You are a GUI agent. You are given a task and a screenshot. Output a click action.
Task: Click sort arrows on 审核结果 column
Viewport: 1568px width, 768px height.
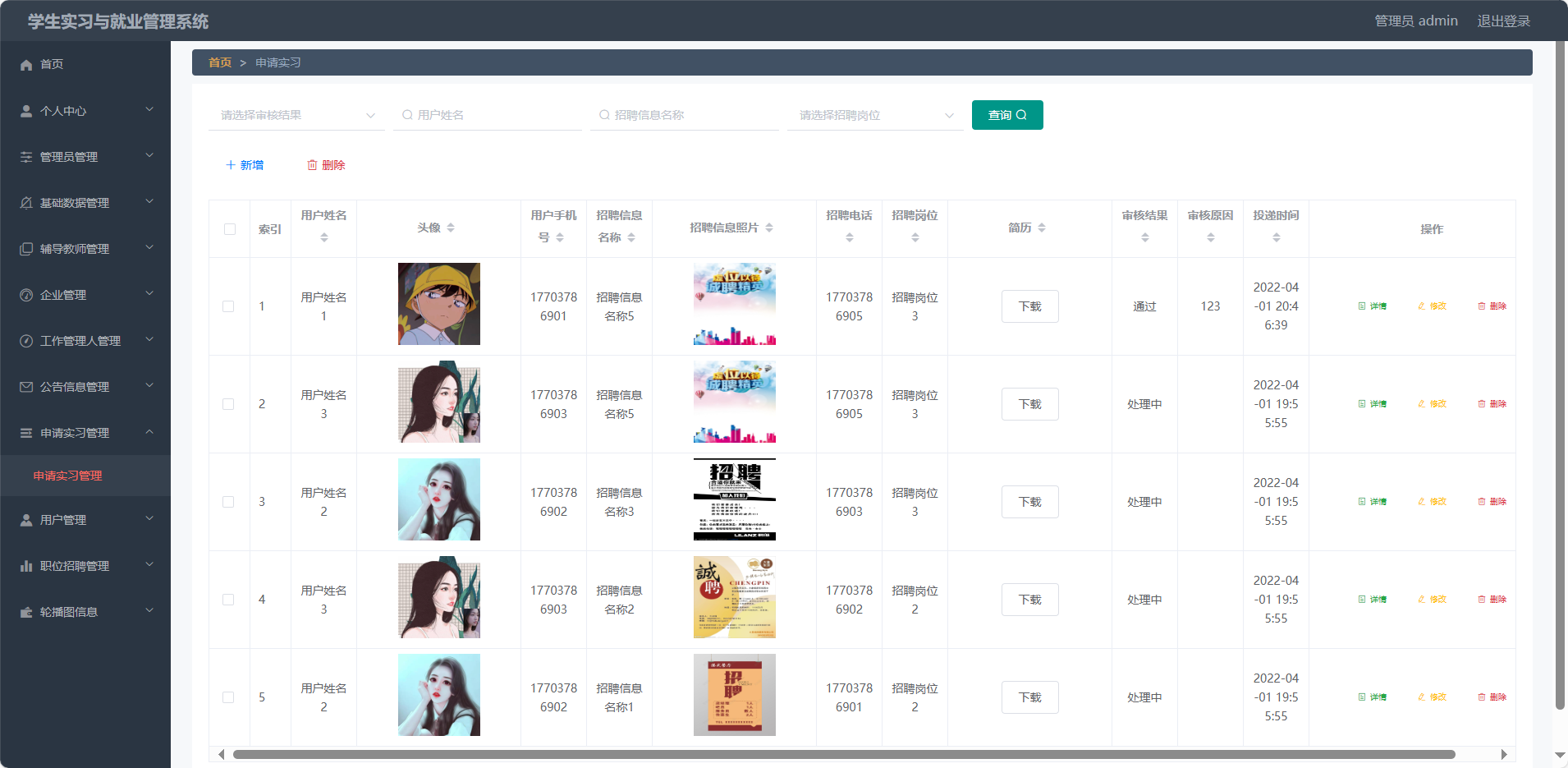point(1145,237)
